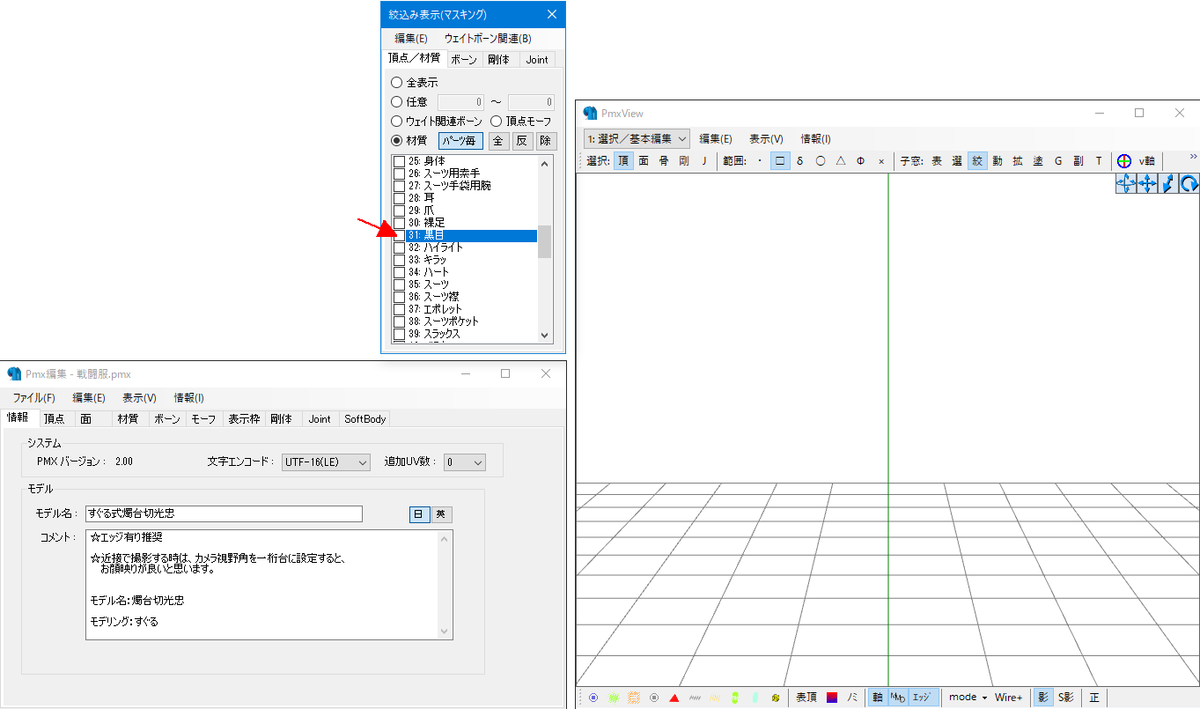Choose circle range selection shape

[x=820, y=160]
